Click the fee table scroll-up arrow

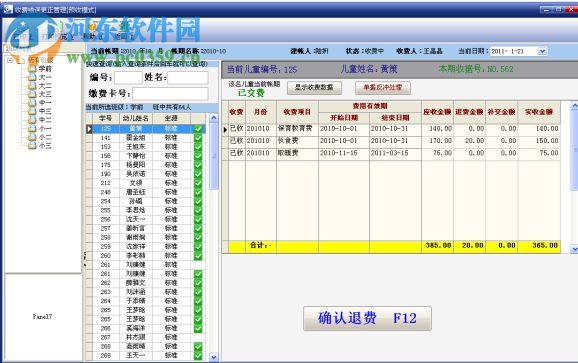pos(574,106)
